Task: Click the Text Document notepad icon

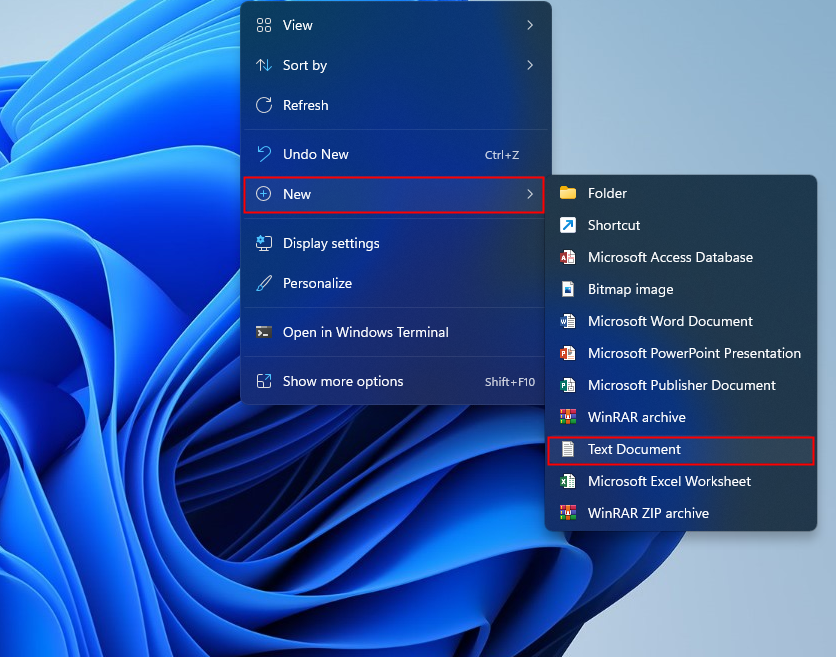Action: (x=570, y=450)
